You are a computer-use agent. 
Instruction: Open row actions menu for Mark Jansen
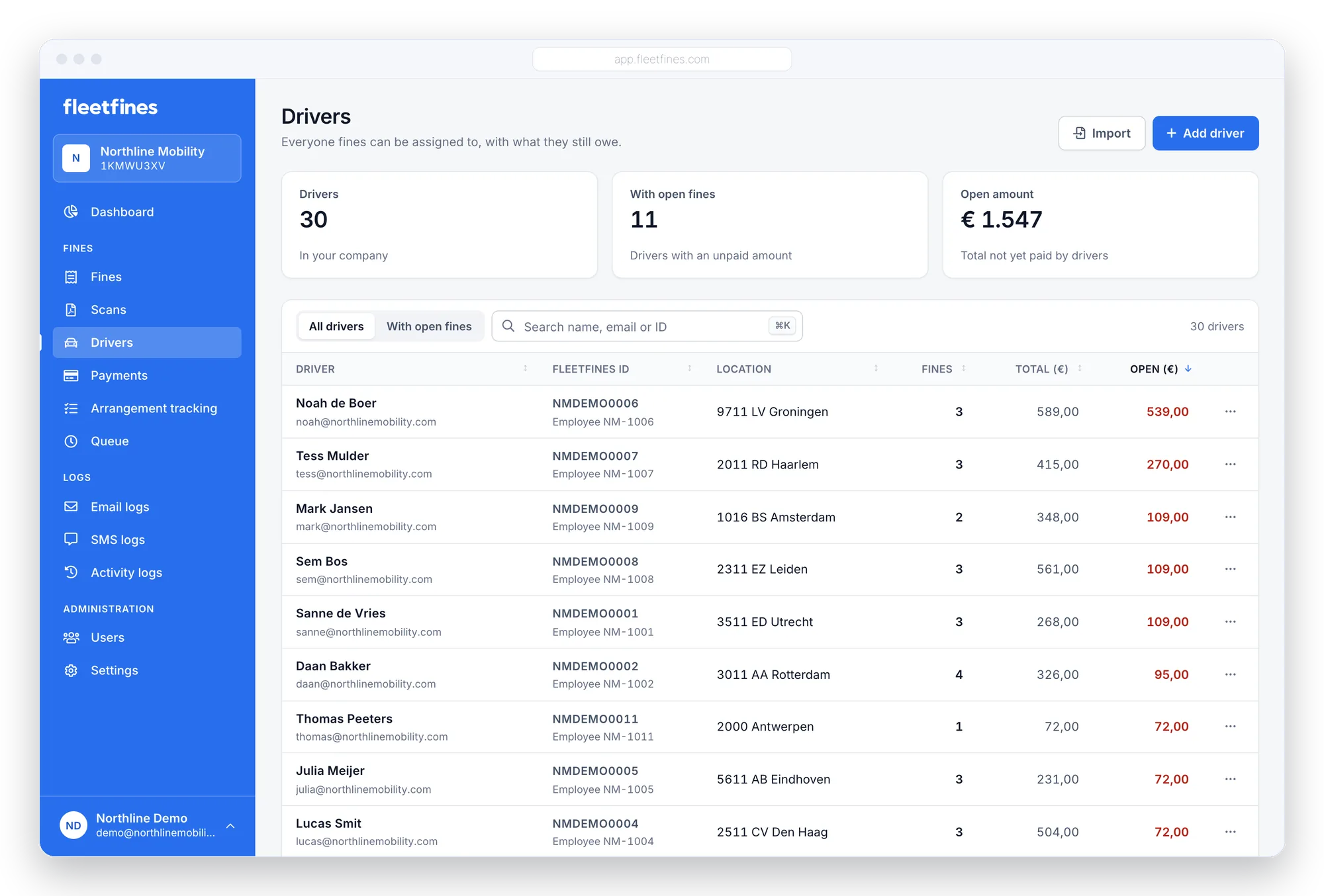point(1231,517)
